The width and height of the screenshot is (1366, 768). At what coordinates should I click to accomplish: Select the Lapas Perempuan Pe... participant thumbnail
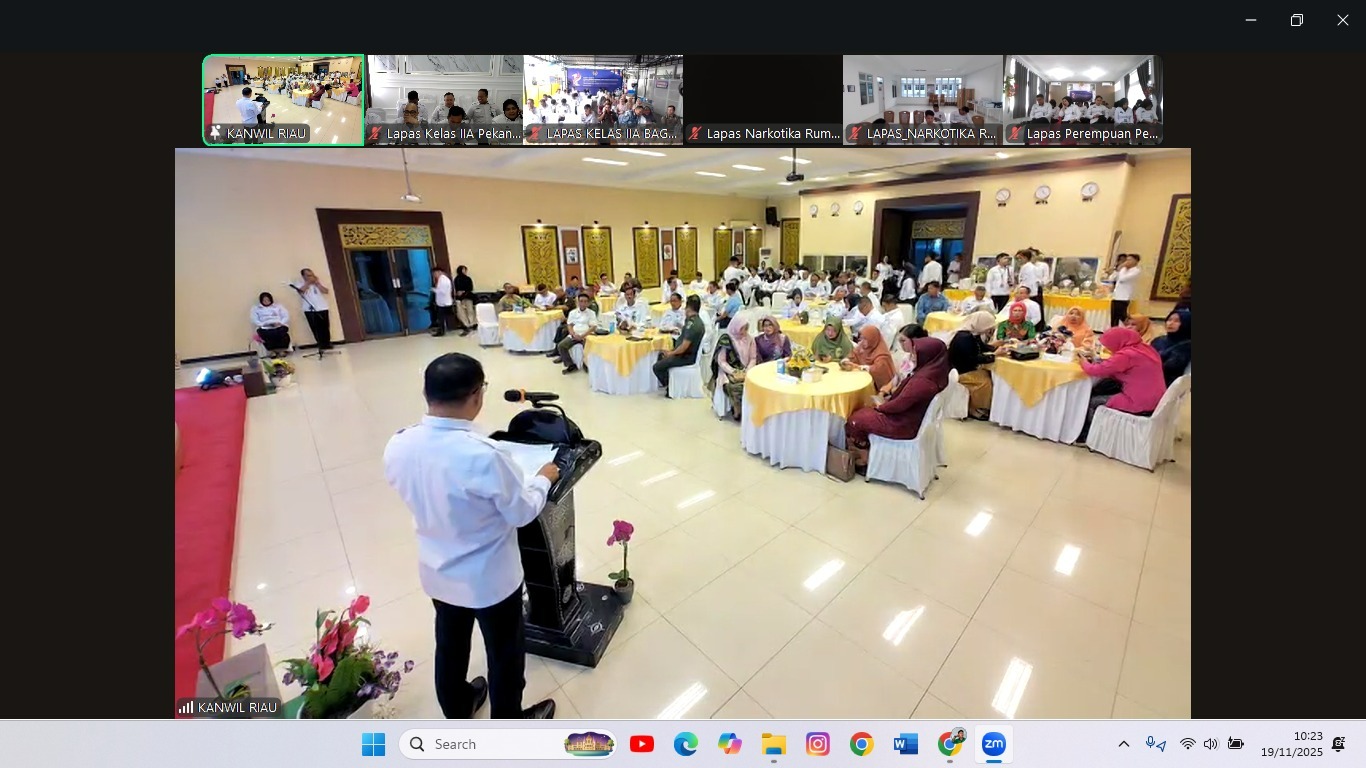click(x=1083, y=100)
